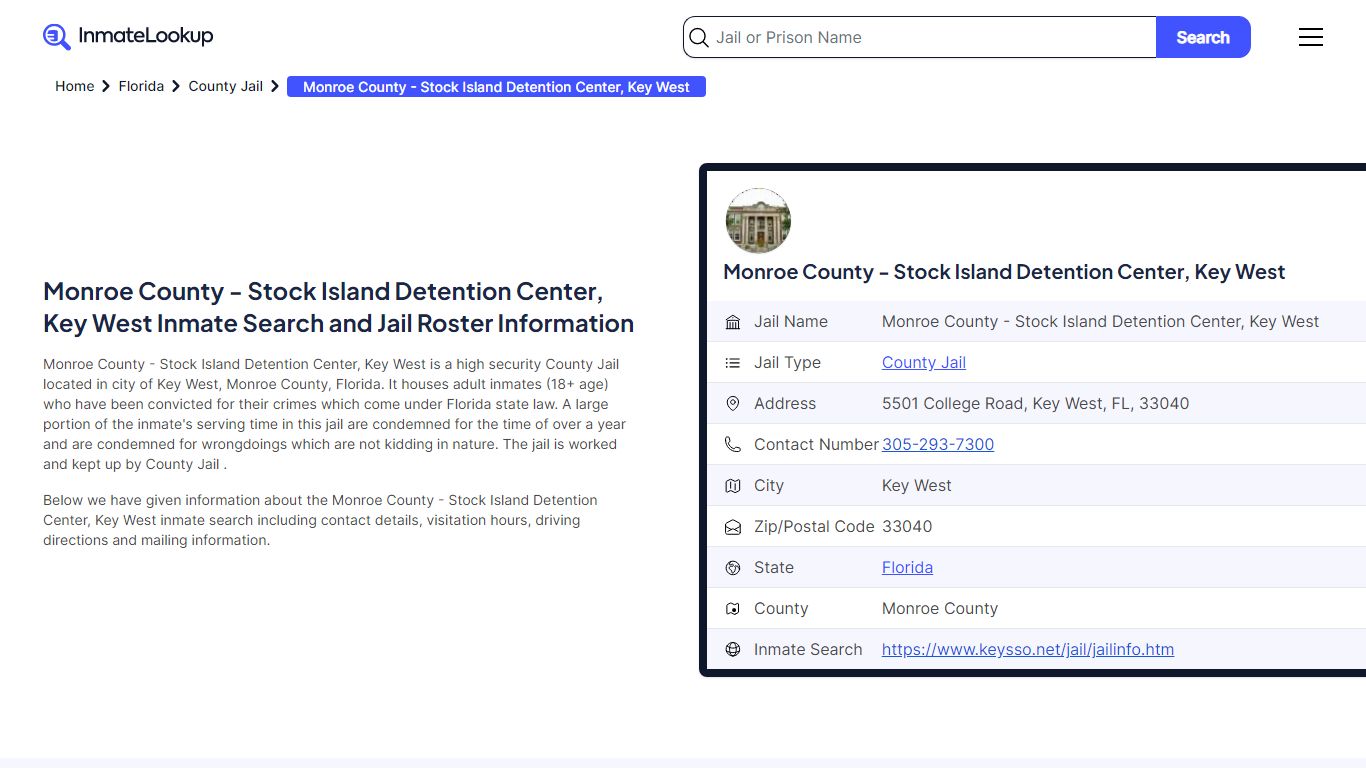
Task: Click the County label in table
Action: [x=781, y=609]
